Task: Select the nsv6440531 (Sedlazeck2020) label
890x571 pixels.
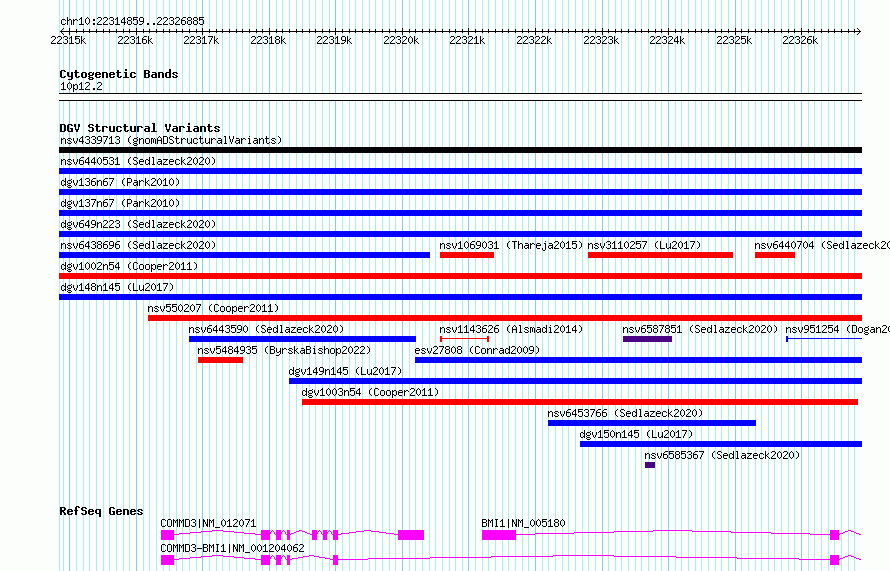Action: (x=138, y=161)
